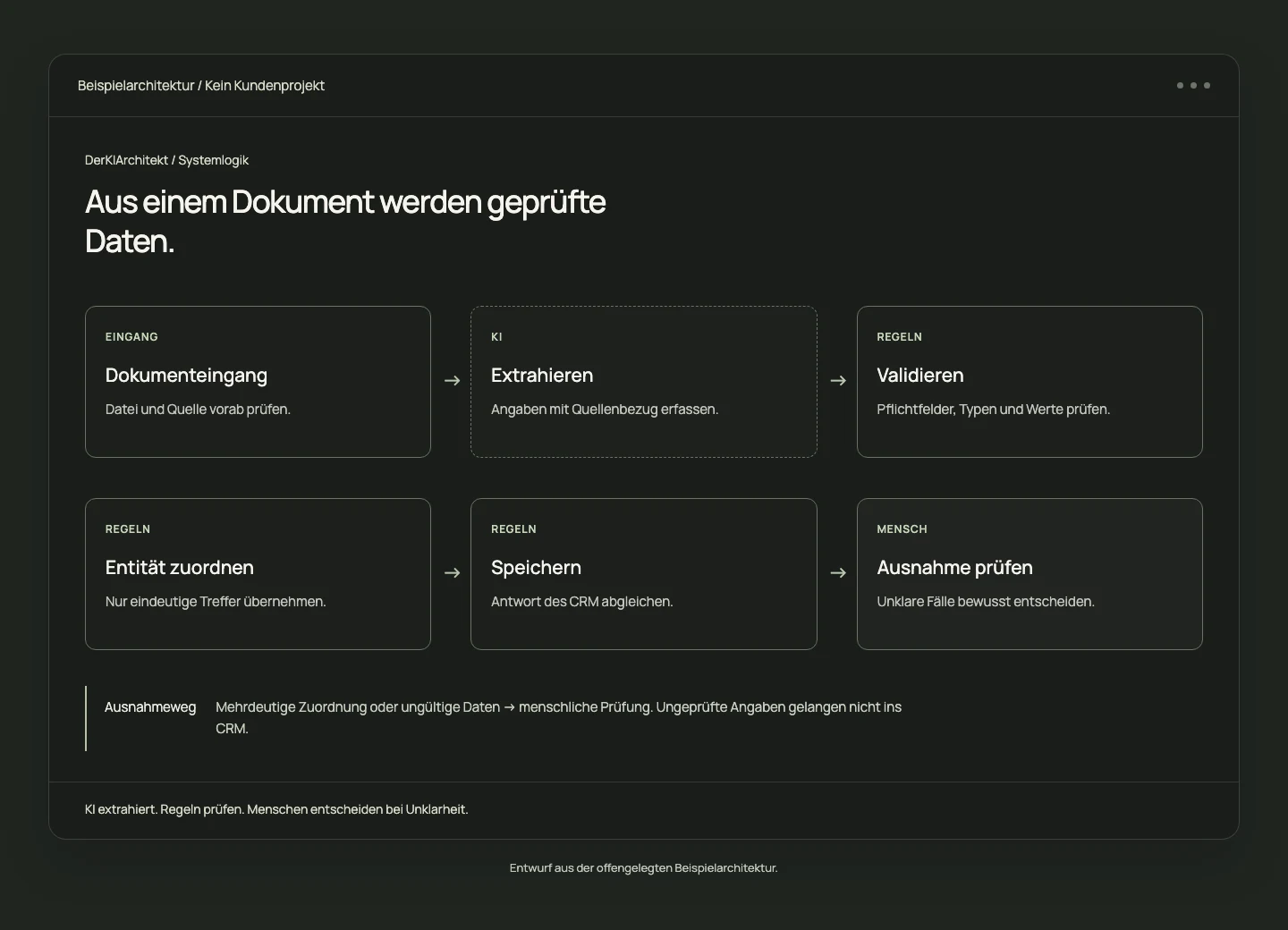The height and width of the screenshot is (930, 1288).
Task: Select the Validieren card title
Action: click(x=920, y=376)
